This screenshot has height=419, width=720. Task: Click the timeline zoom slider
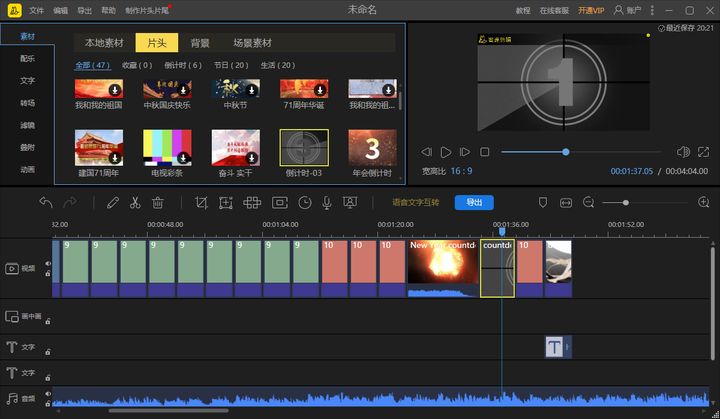(626, 203)
